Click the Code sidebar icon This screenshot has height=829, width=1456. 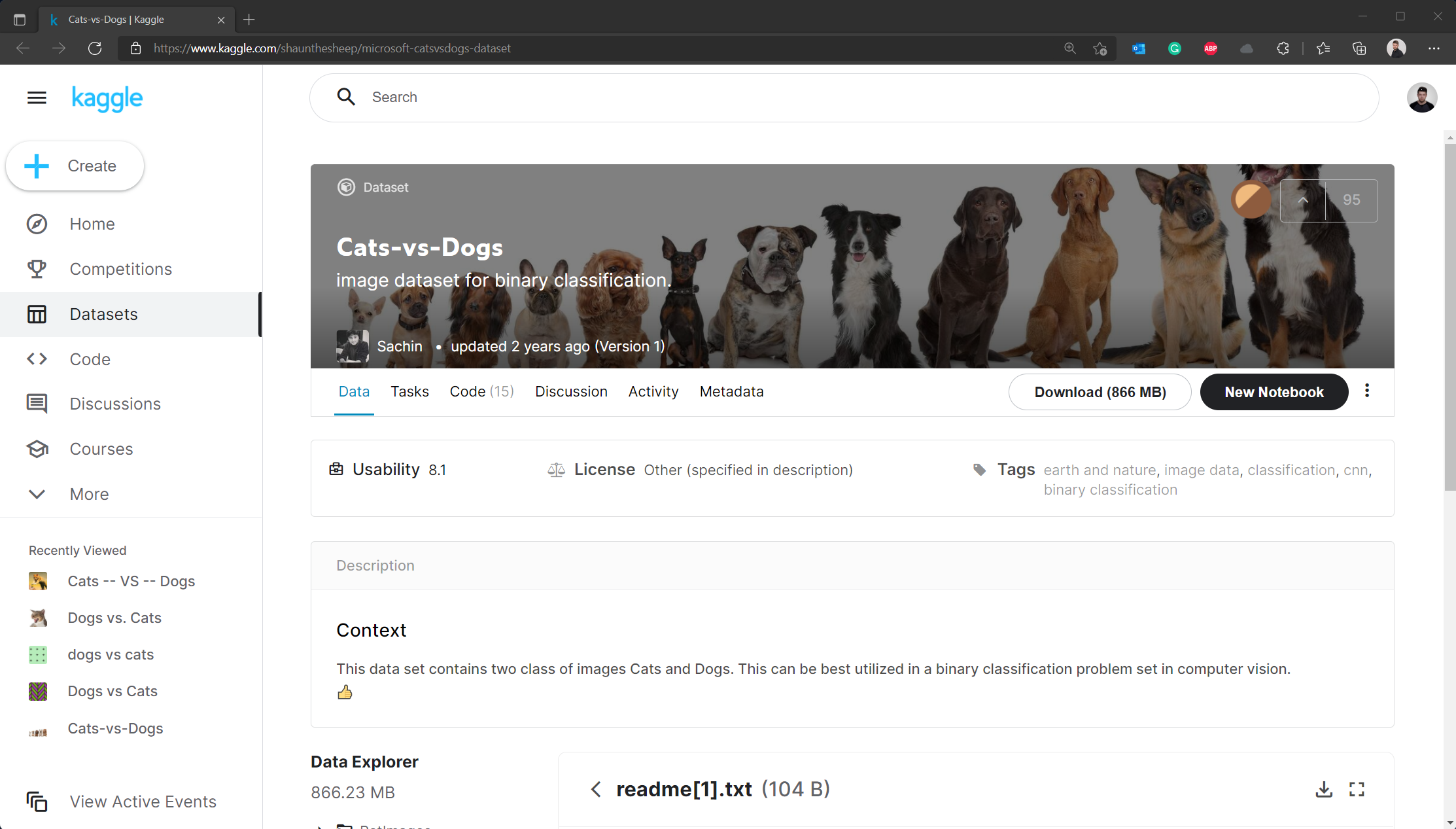tap(36, 358)
